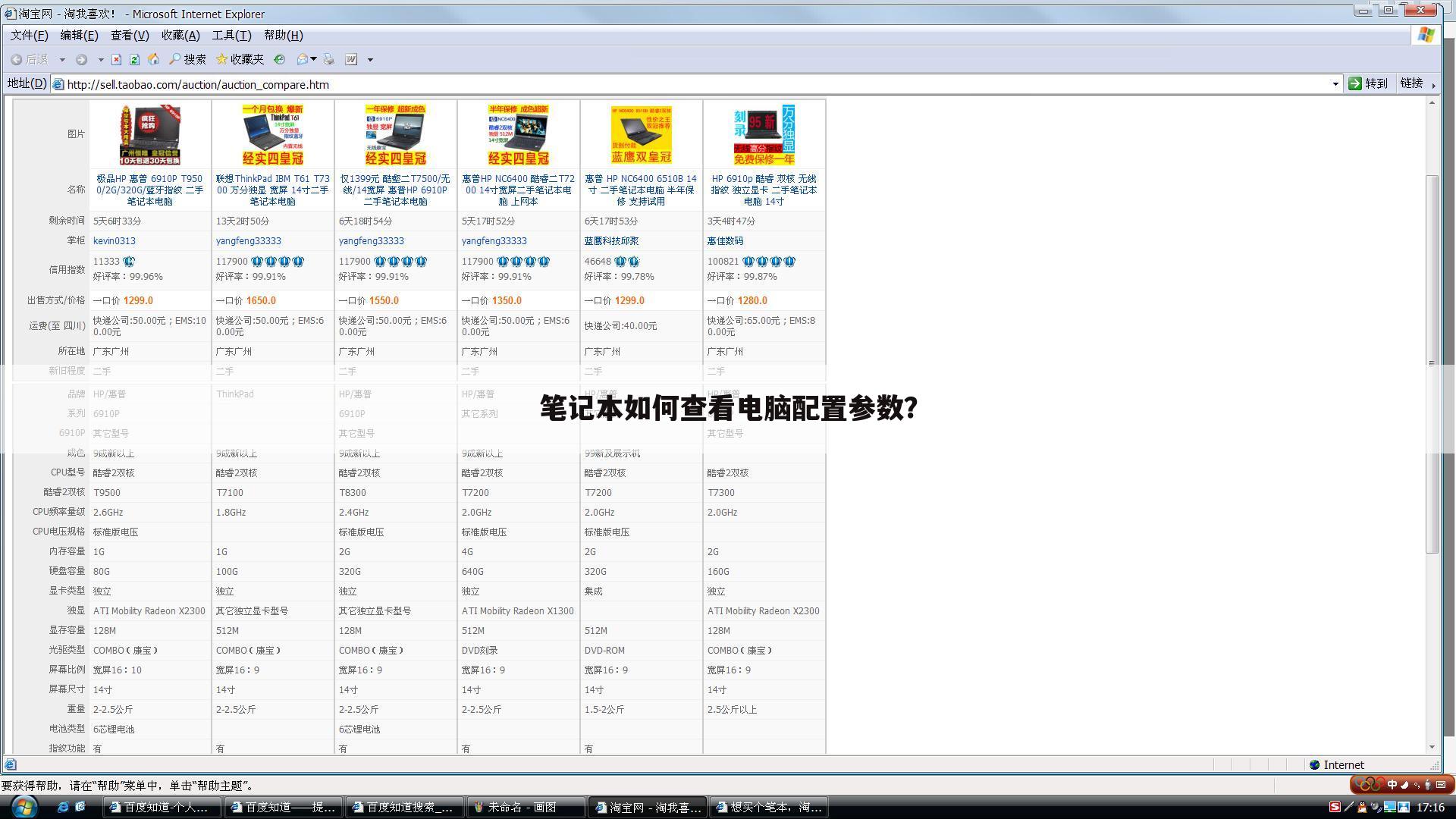Open seller 惠佳数码 profile
The height and width of the screenshot is (819, 1456).
(725, 241)
